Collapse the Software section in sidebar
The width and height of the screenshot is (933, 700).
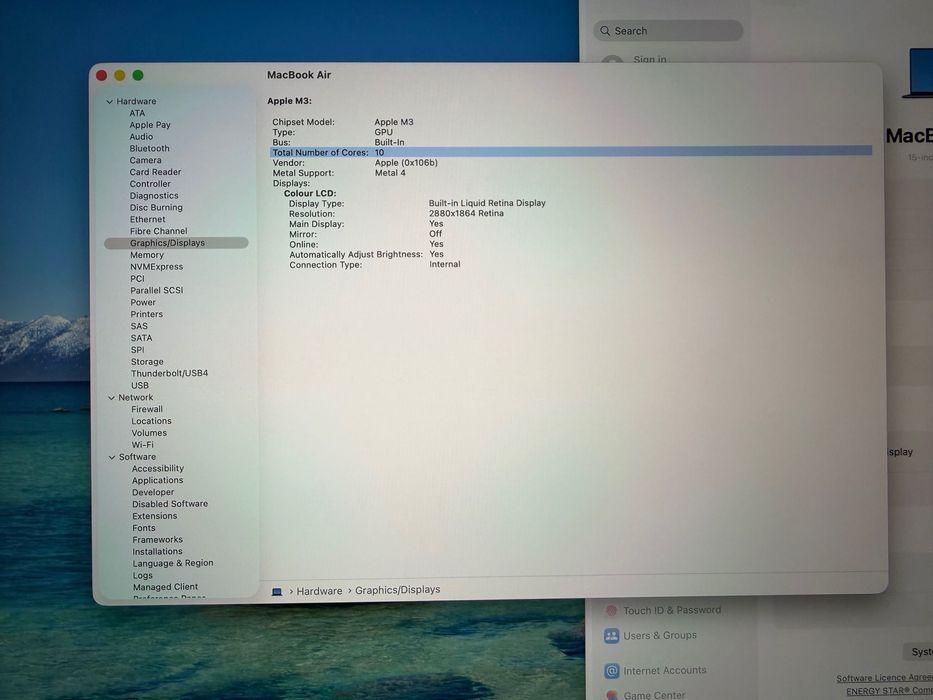click(112, 457)
